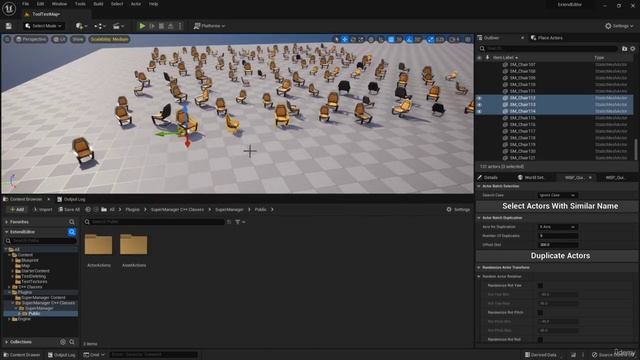Open the Axis for Duplication dropdown
Viewport: 640px width, 360px height.
557,227
